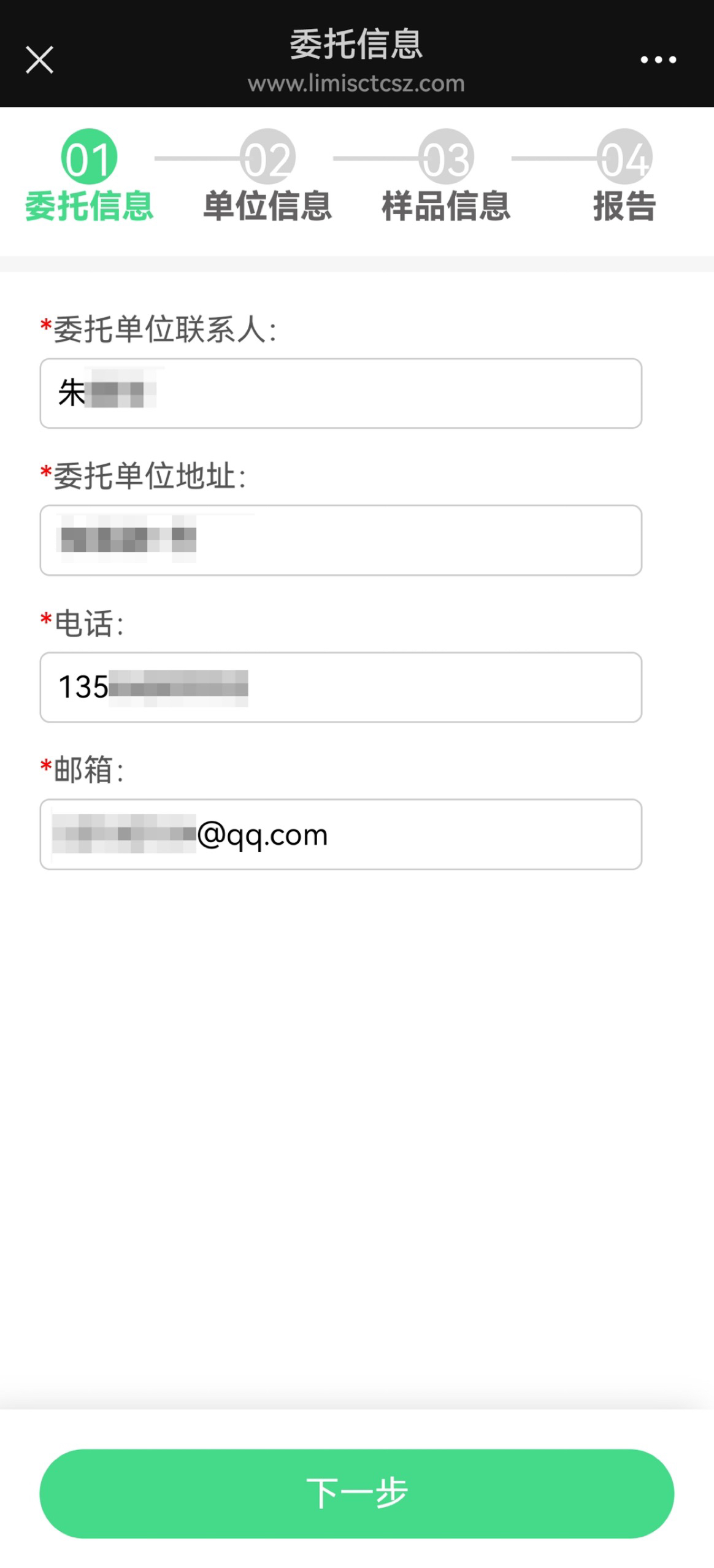Close the 委托信息 page with X icon
Screen dimensions: 714x1568
(x=39, y=60)
